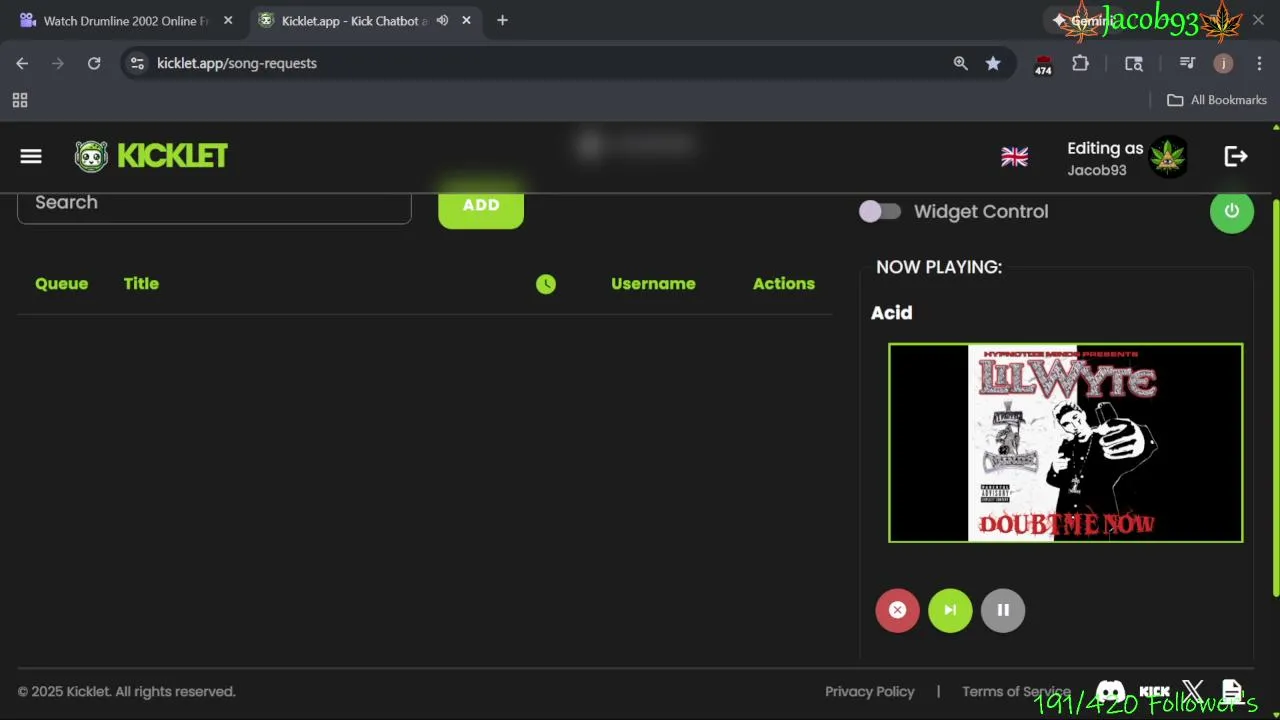This screenshot has height=720, width=1280.
Task: Enable the Widget Control switch
Action: tap(880, 211)
